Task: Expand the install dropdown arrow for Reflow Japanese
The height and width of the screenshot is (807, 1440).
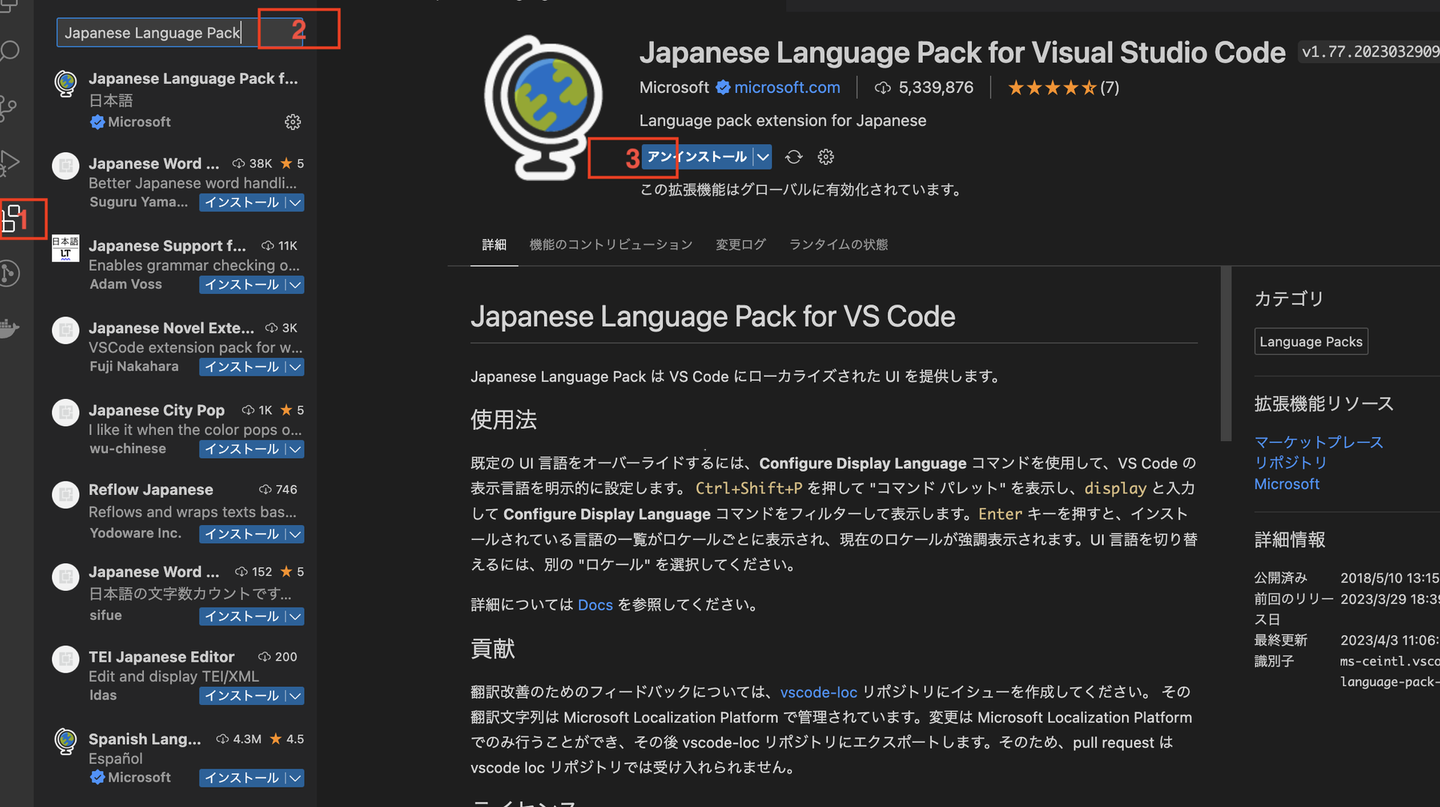Action: 295,534
